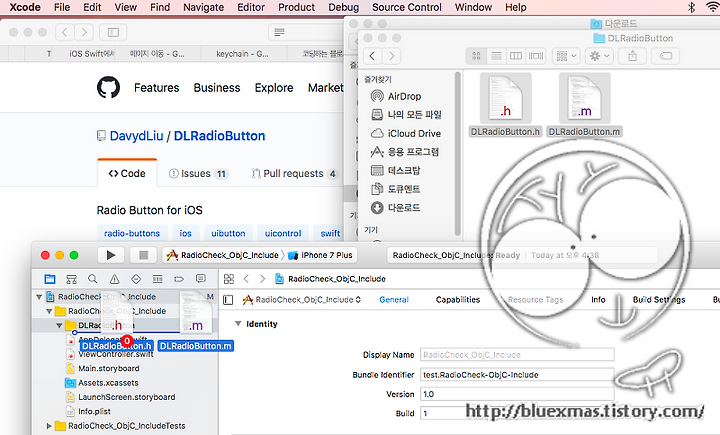The height and width of the screenshot is (435, 720).
Task: Open the Xcode Editor menu
Action: click(x=251, y=7)
